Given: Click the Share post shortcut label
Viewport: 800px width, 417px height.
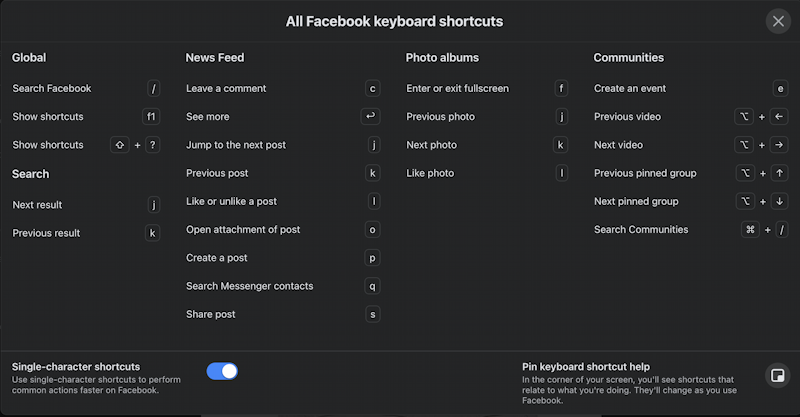Looking at the screenshot, I should (x=211, y=314).
